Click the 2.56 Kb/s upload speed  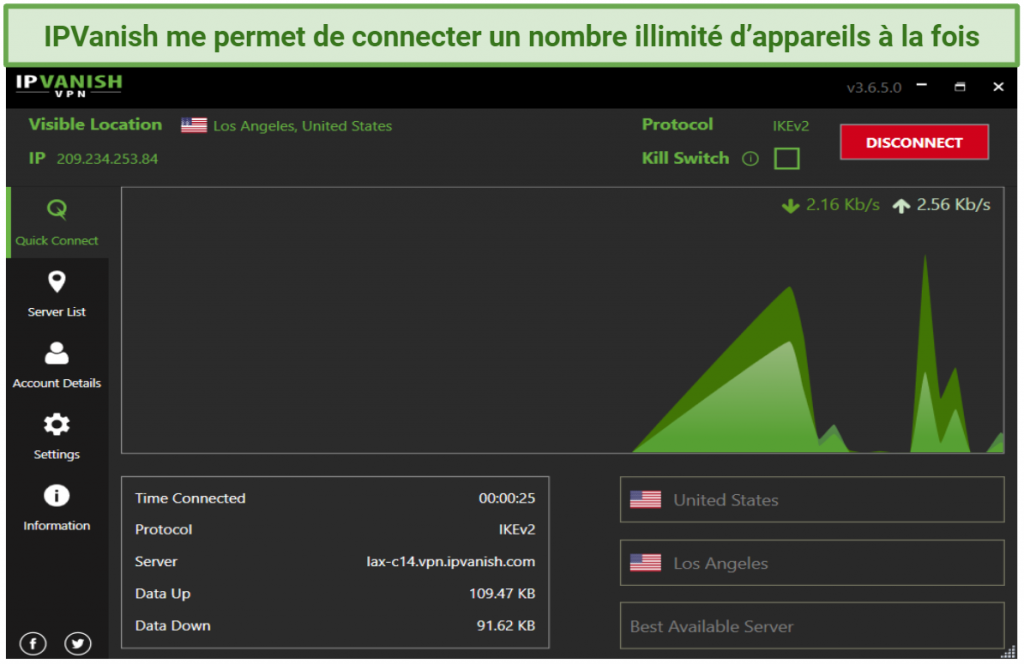[x=953, y=205]
